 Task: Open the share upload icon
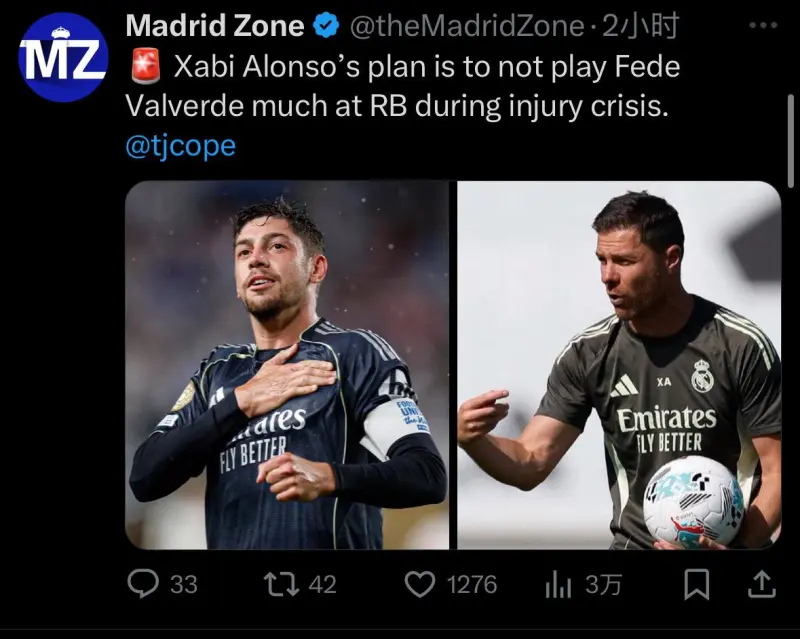pyautogui.click(x=762, y=584)
